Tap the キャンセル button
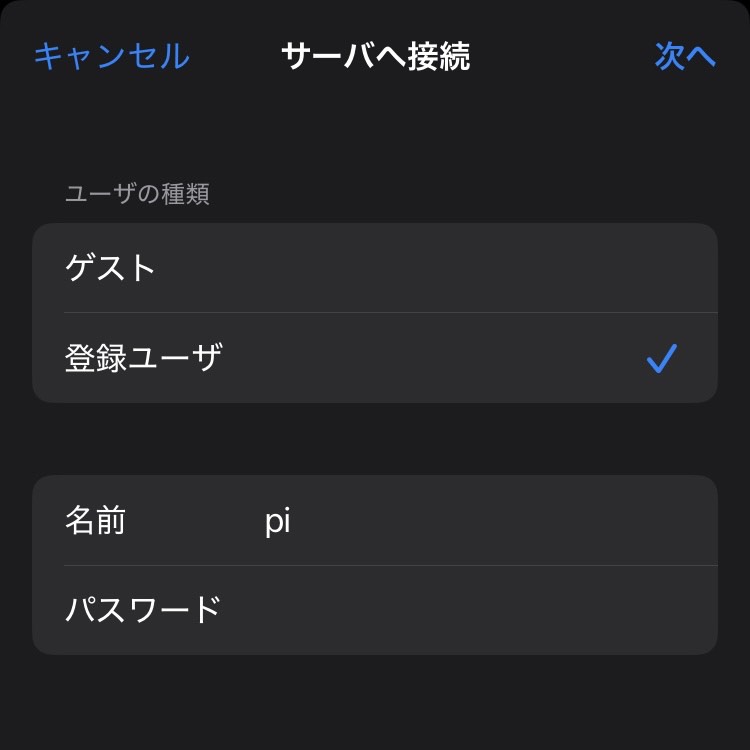Screen dimensions: 750x750 tap(112, 56)
